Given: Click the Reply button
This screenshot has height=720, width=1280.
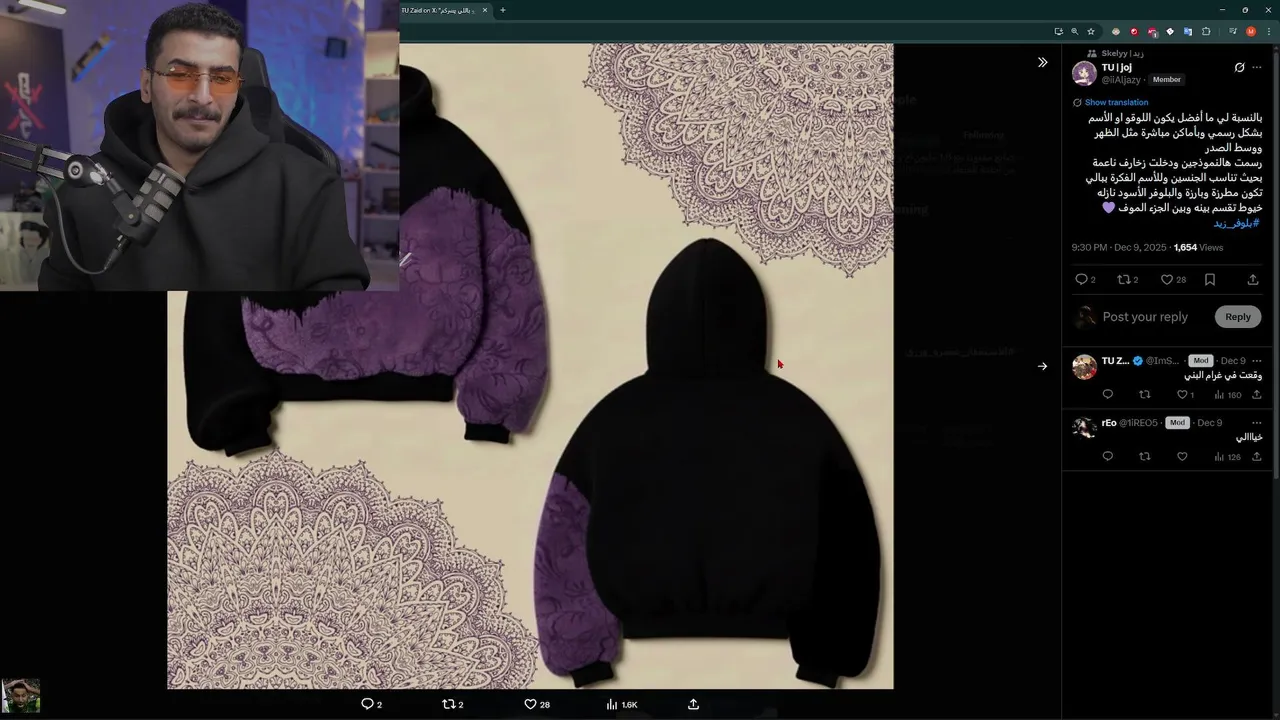Looking at the screenshot, I should [x=1238, y=317].
